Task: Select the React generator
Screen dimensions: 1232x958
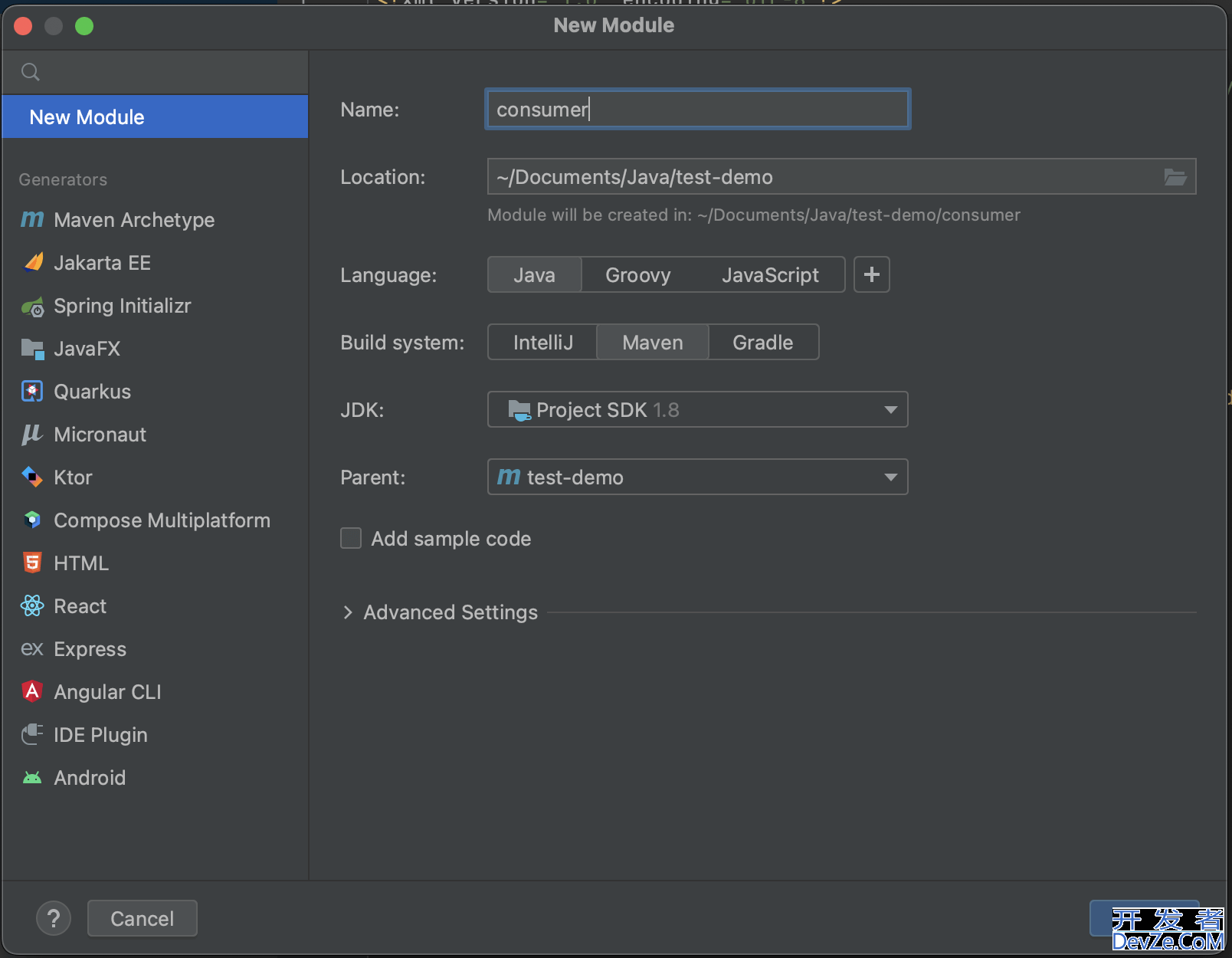Action: pyautogui.click(x=156, y=606)
